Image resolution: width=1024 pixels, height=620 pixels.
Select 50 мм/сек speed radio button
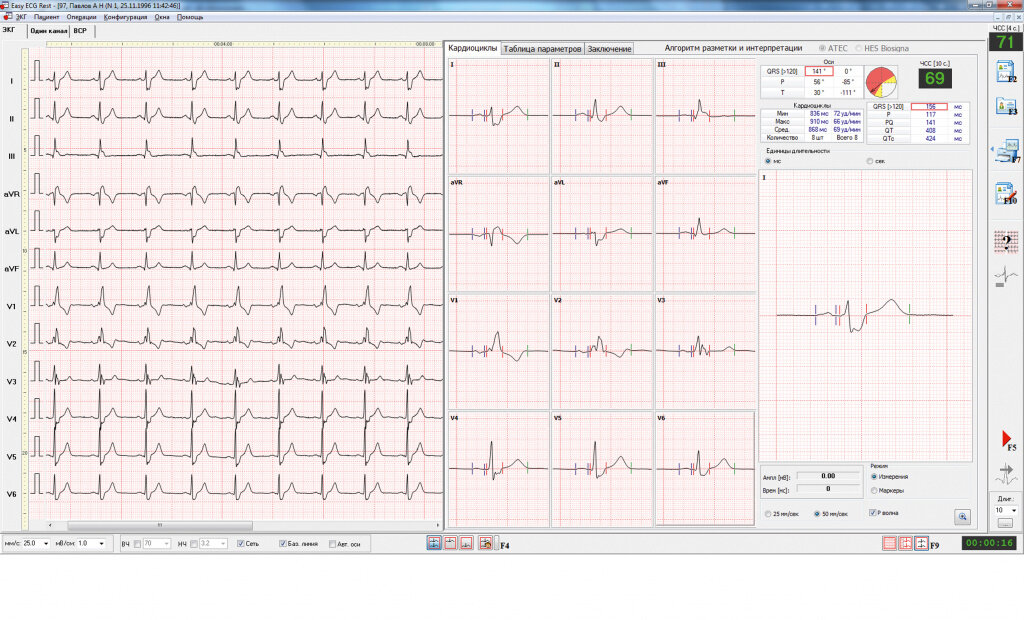point(817,514)
